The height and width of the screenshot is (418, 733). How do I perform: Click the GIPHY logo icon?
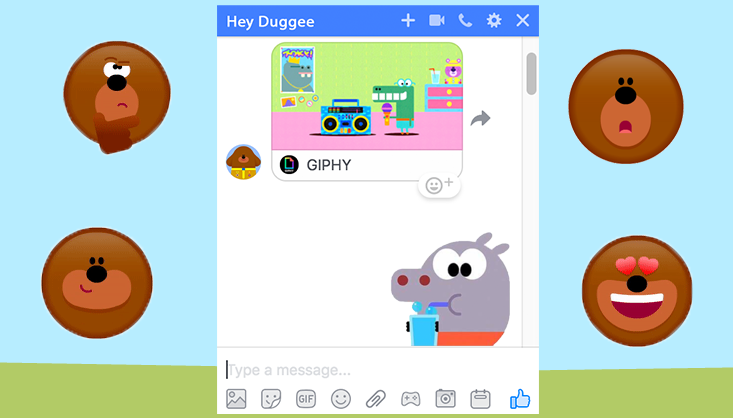click(289, 165)
